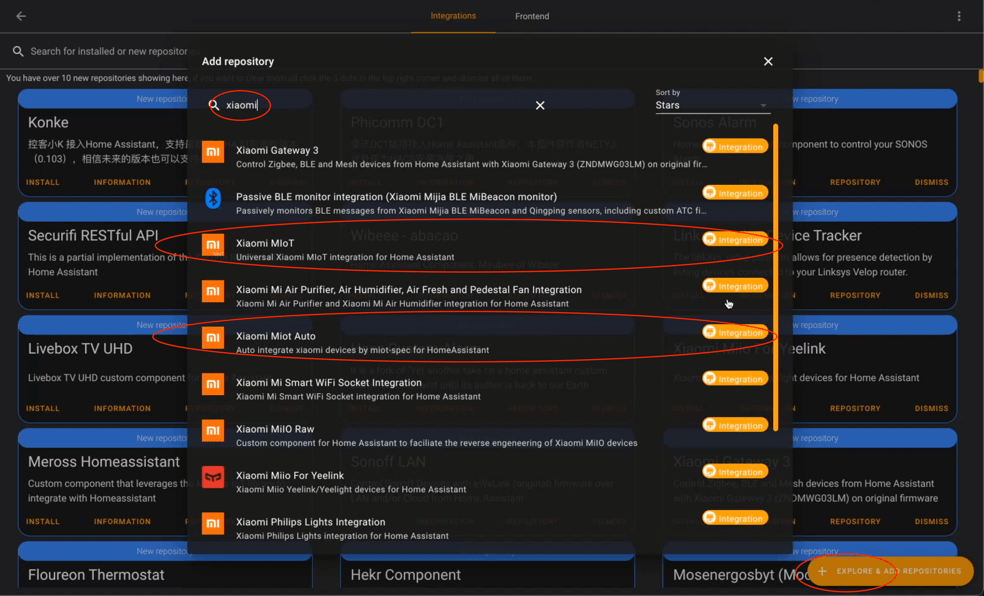The height and width of the screenshot is (596, 984).
Task: Click the Xiaomi Philips Lights Mi icon
Action: click(x=213, y=523)
